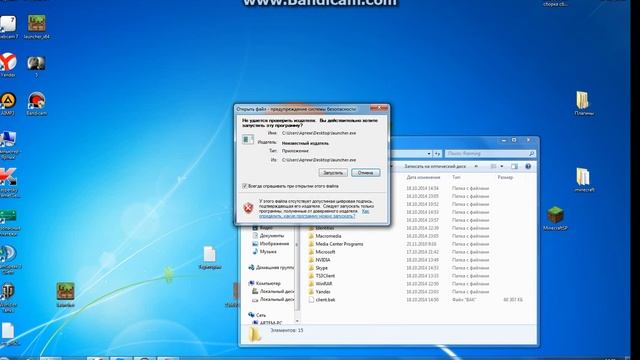Select the remote connection desktop shortcut with monitor icon

8,144
